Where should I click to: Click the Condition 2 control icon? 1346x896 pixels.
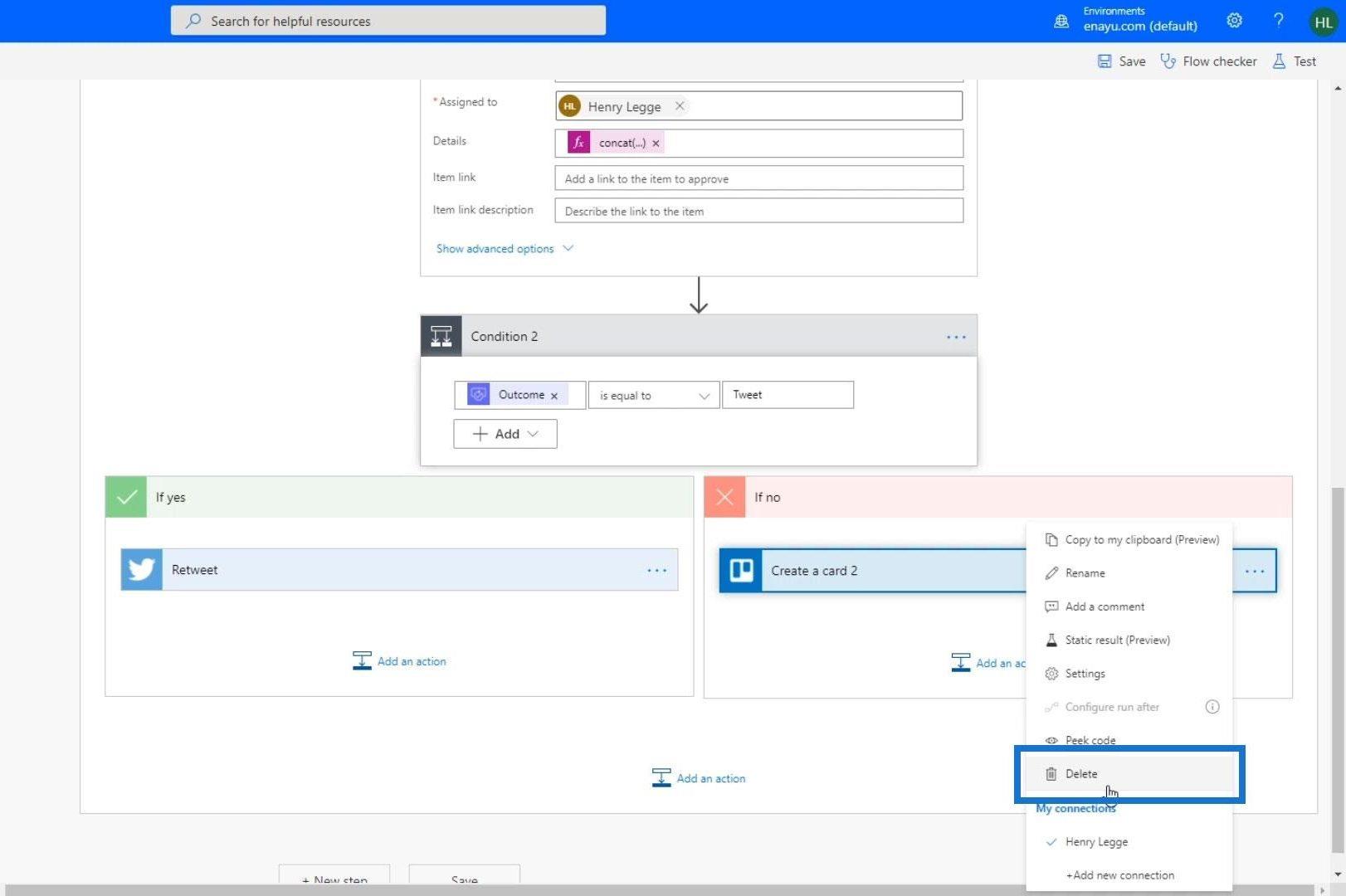441,336
